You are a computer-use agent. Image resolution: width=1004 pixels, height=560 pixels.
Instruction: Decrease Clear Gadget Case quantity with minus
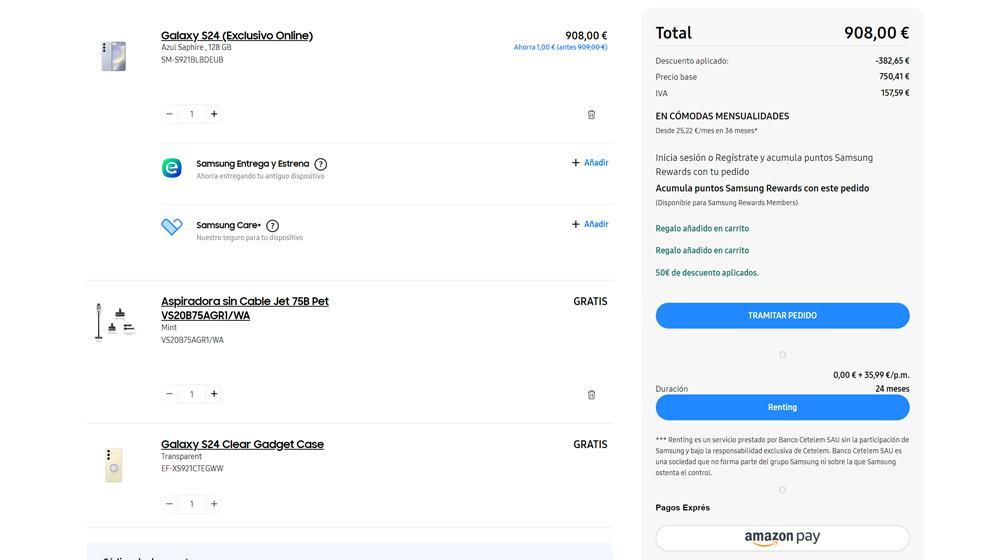click(x=170, y=504)
